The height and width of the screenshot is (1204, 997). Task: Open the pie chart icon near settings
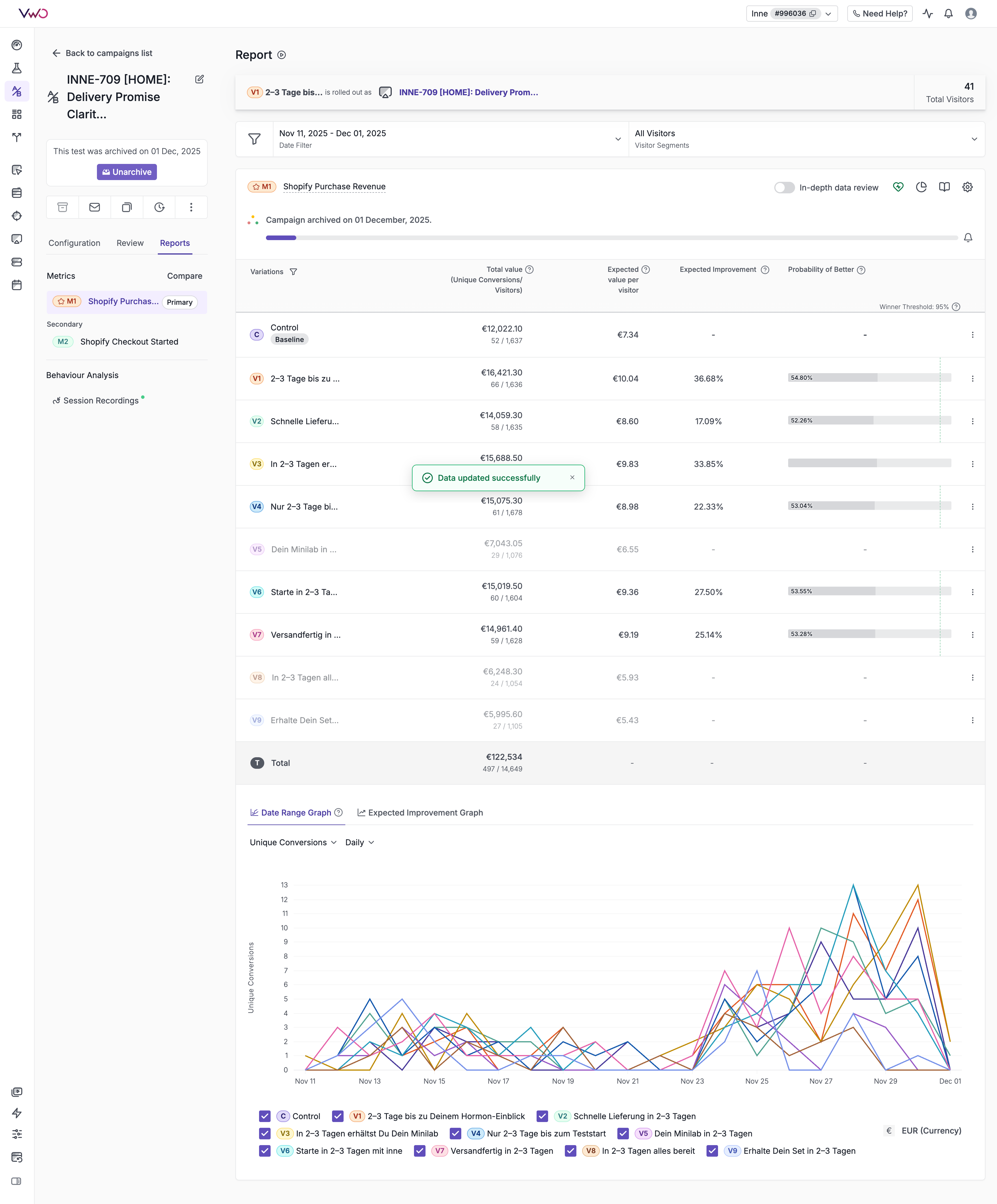pyautogui.click(x=921, y=187)
